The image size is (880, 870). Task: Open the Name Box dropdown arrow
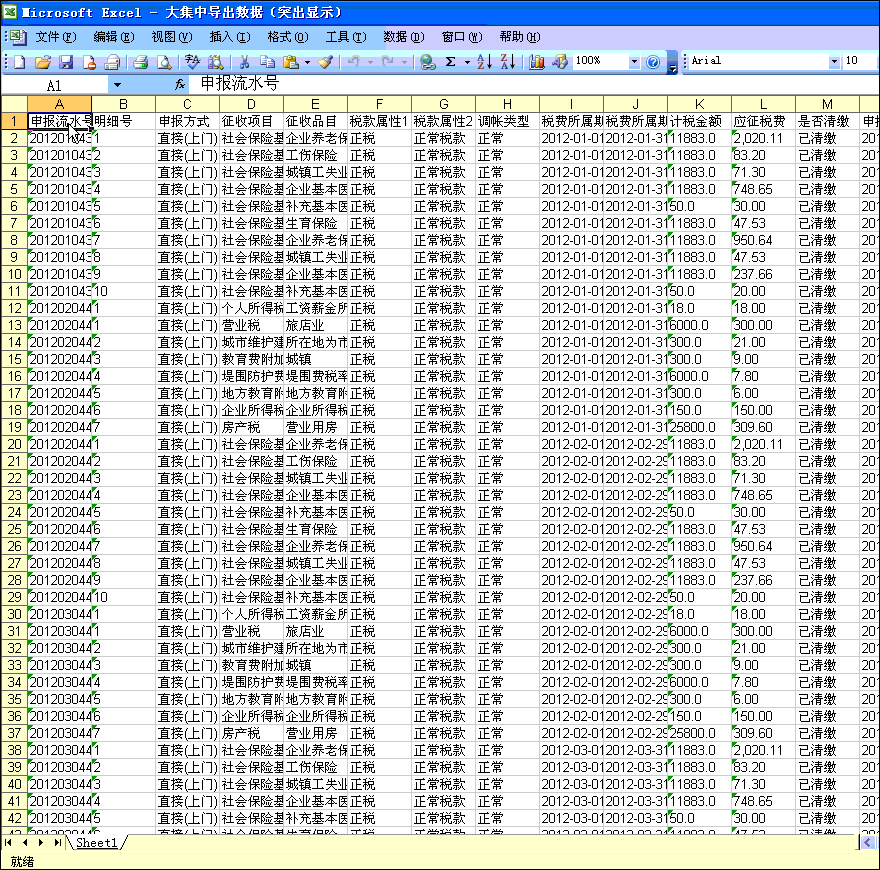(x=117, y=86)
